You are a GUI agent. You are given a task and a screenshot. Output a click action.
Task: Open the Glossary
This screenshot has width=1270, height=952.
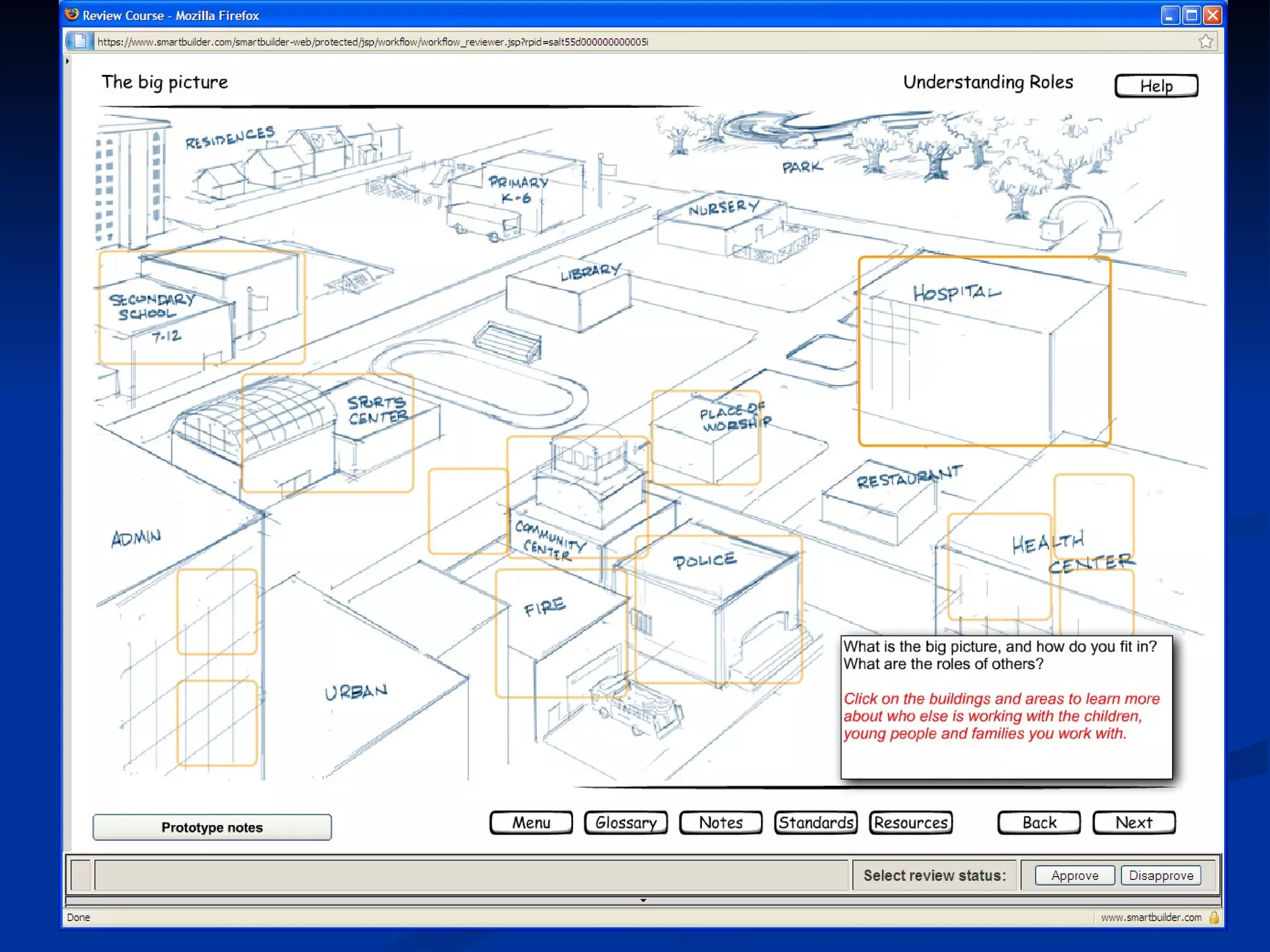click(x=626, y=822)
